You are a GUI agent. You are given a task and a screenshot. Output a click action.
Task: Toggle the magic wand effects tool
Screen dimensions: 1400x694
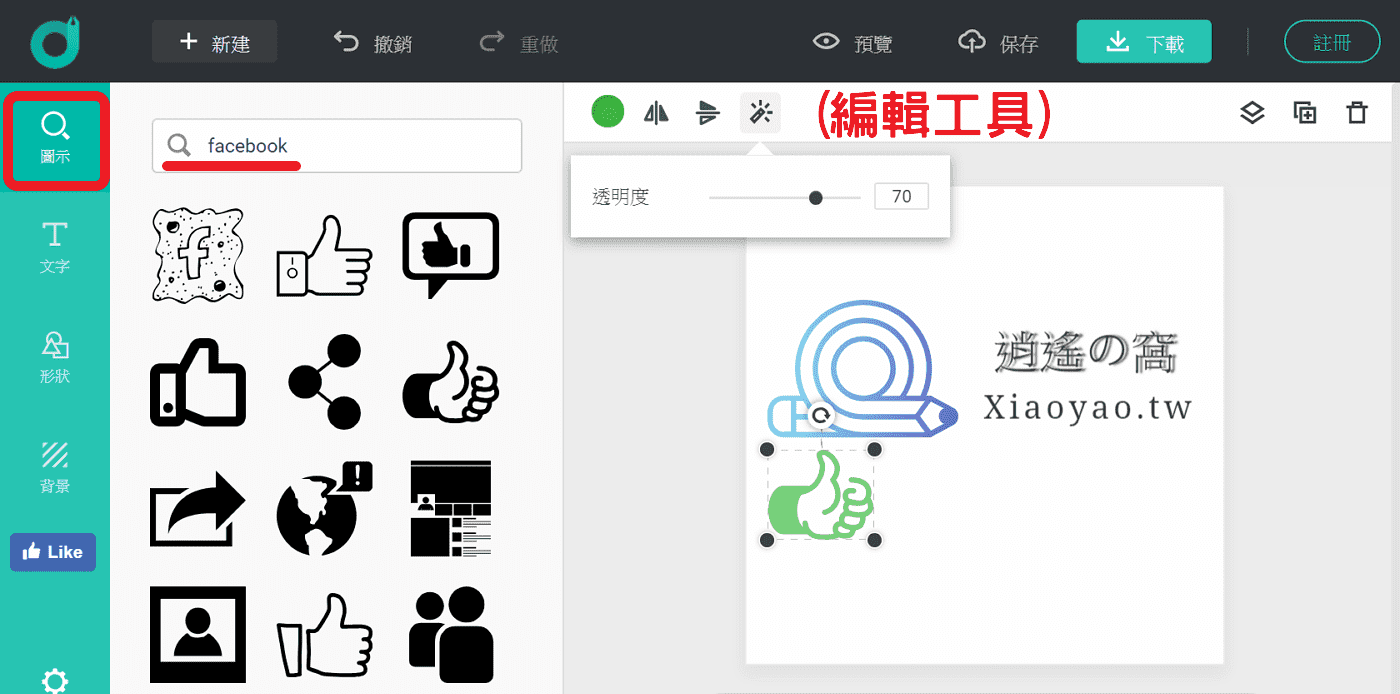coord(760,113)
